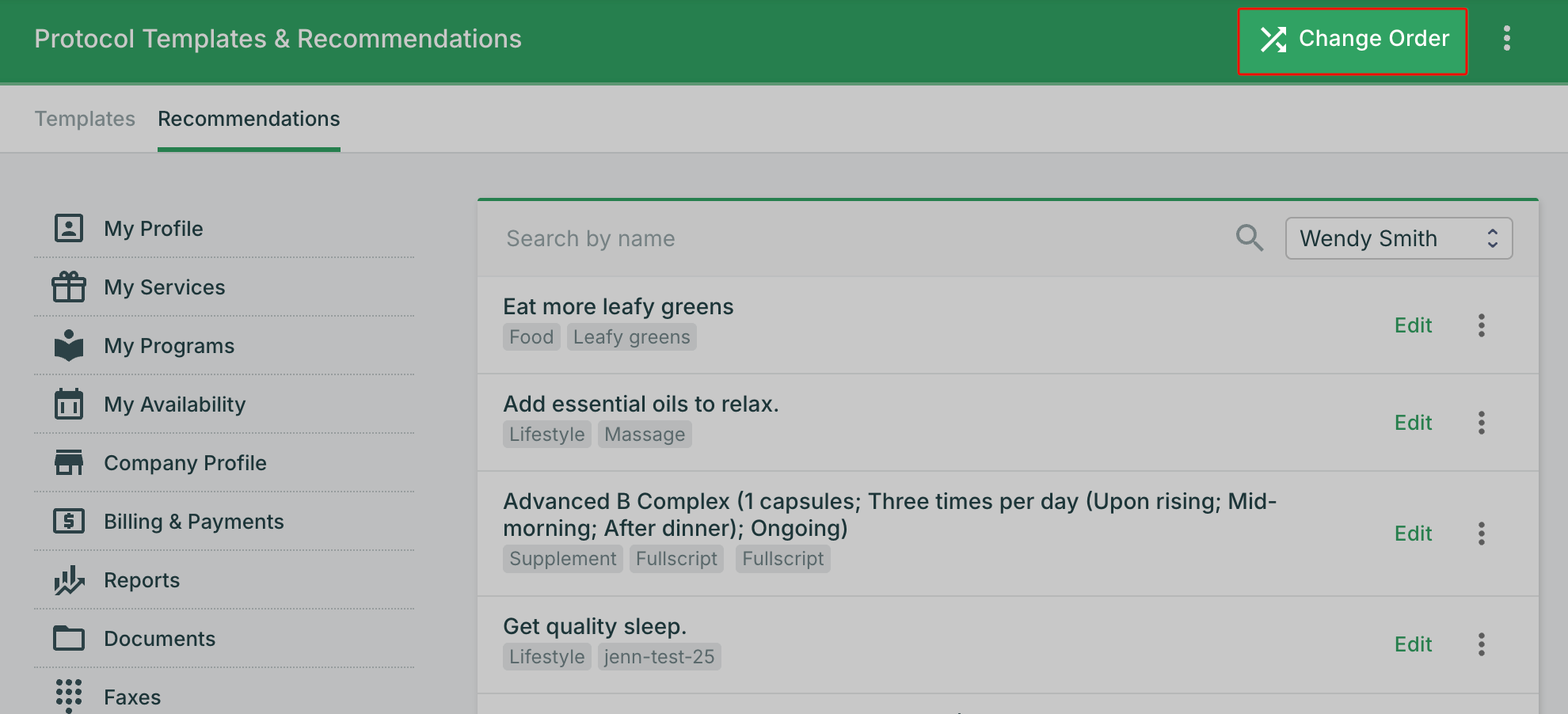Select the Recommendations tab
1568x714 pixels.
(x=249, y=119)
